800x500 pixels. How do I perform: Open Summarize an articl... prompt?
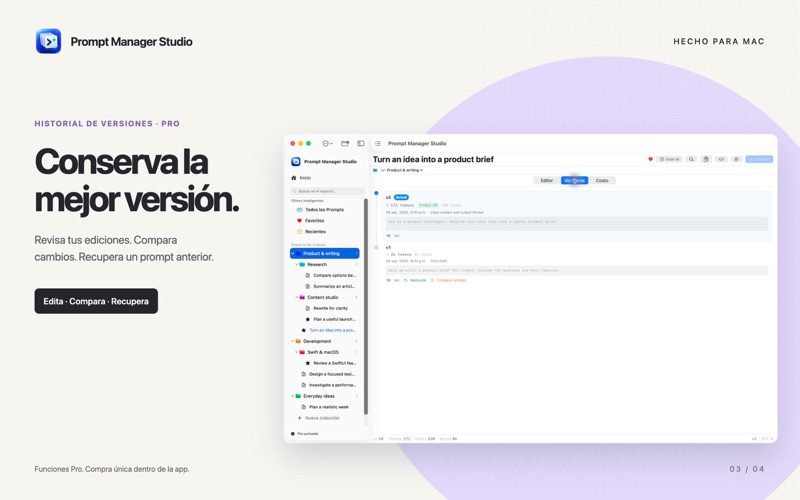click(x=330, y=286)
